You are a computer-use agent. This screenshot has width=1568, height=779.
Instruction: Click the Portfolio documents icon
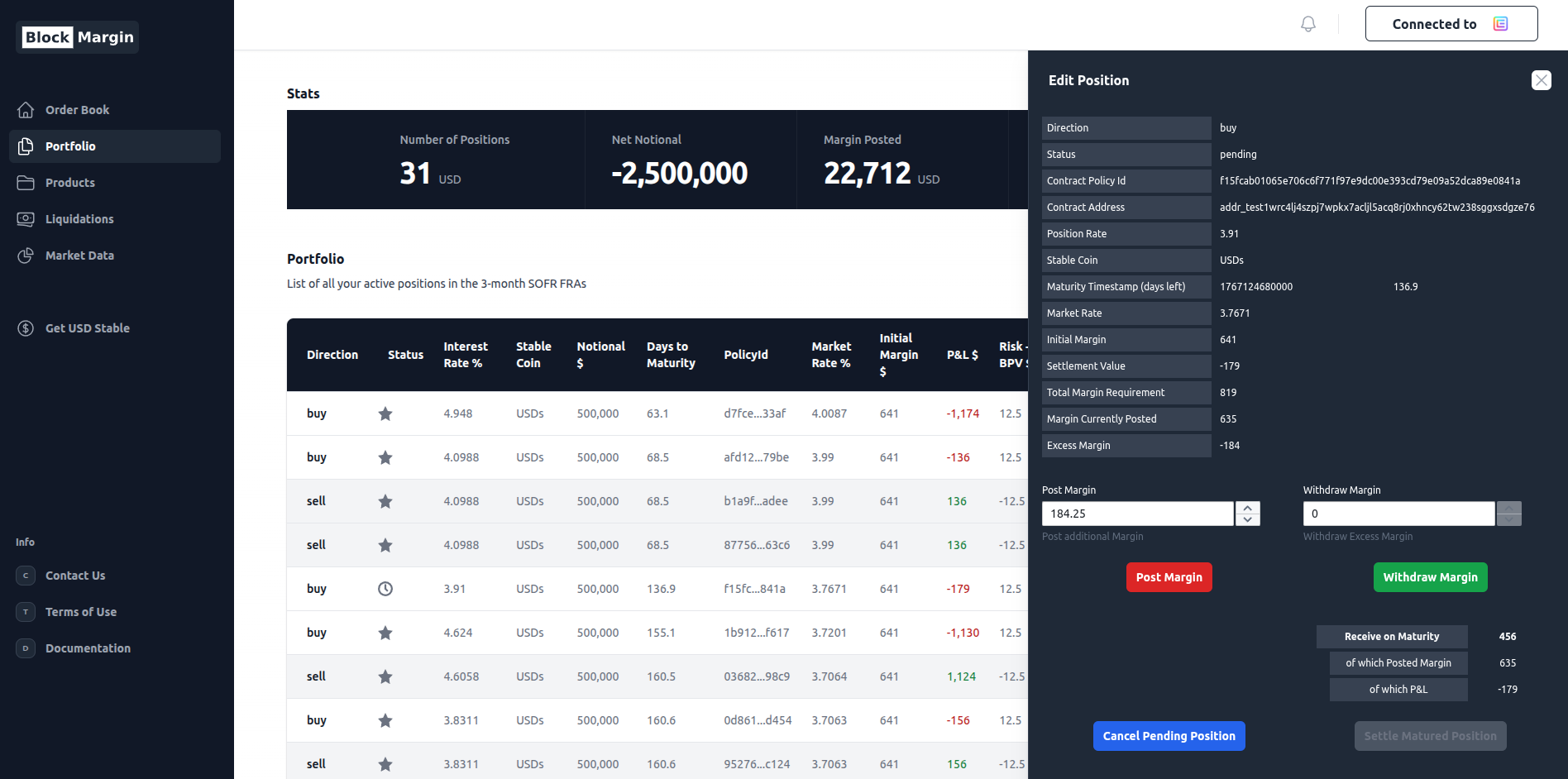click(26, 146)
